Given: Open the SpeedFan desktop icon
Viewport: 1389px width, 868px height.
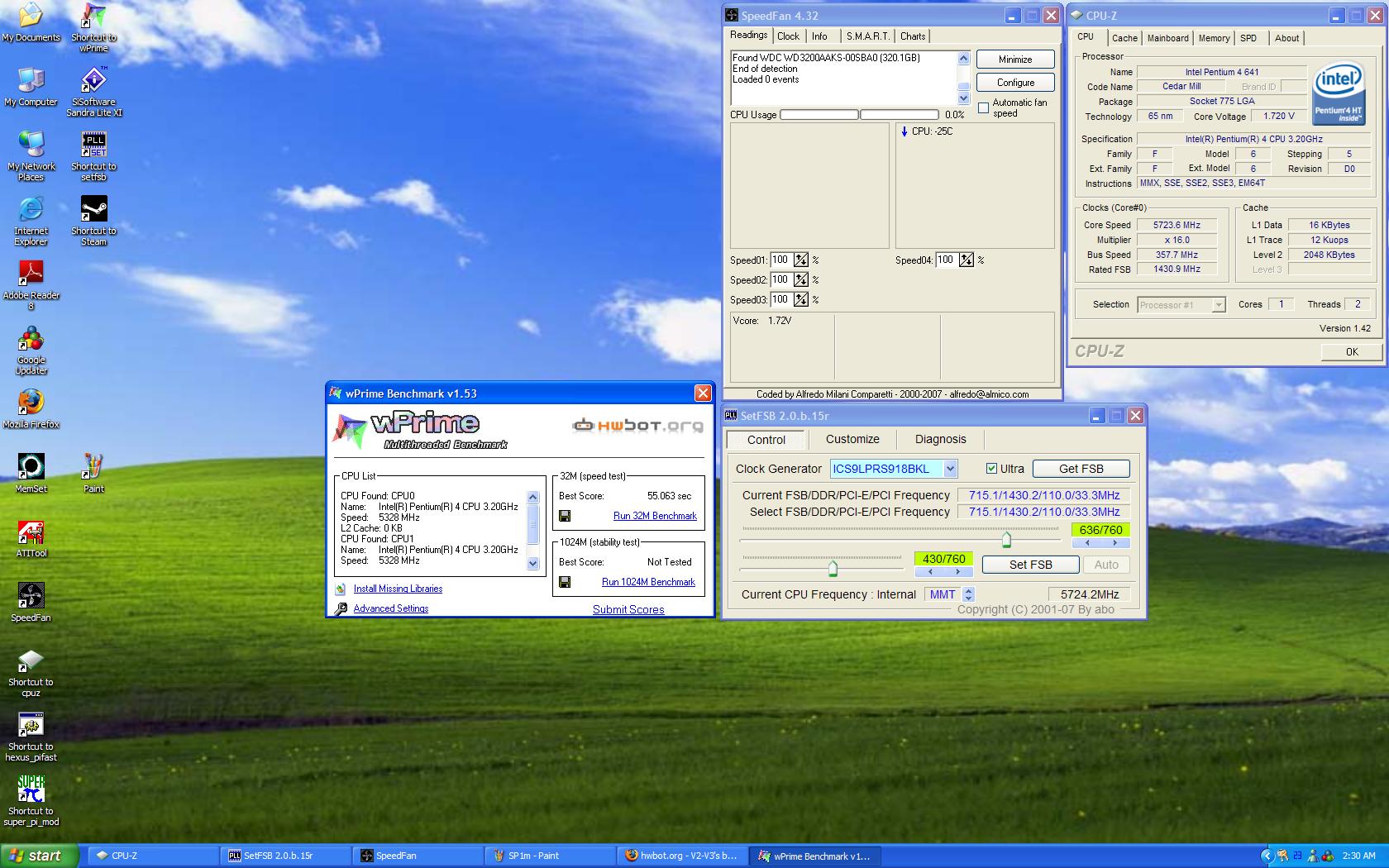Looking at the screenshot, I should click(31, 603).
